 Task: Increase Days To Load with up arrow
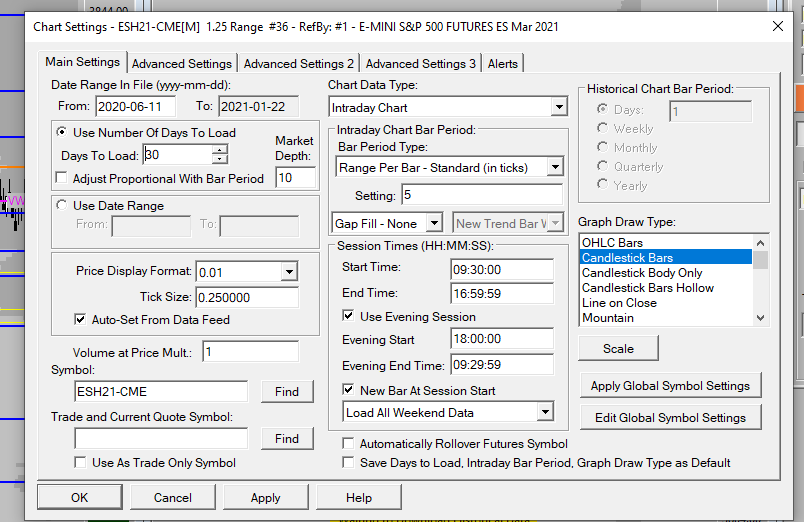point(219,150)
